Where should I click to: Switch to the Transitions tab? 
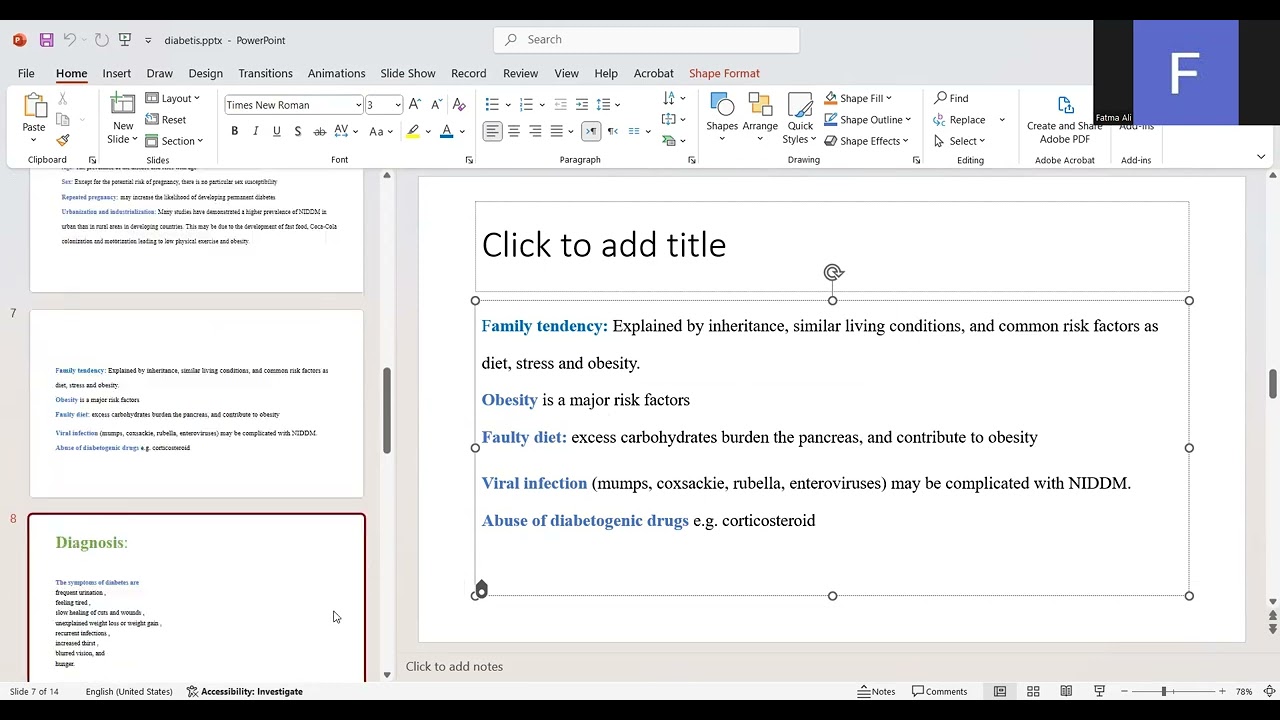pyautogui.click(x=265, y=73)
